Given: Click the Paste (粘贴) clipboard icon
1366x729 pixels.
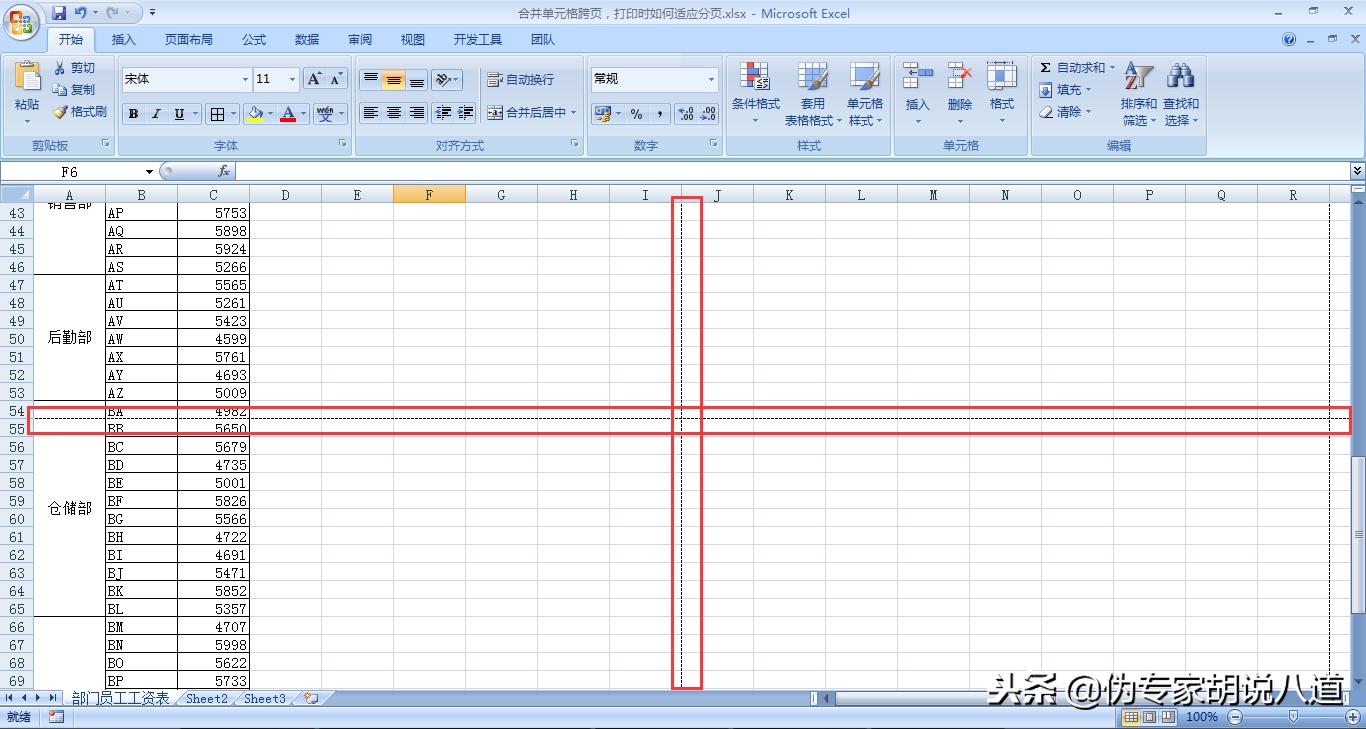Looking at the screenshot, I should (27, 77).
